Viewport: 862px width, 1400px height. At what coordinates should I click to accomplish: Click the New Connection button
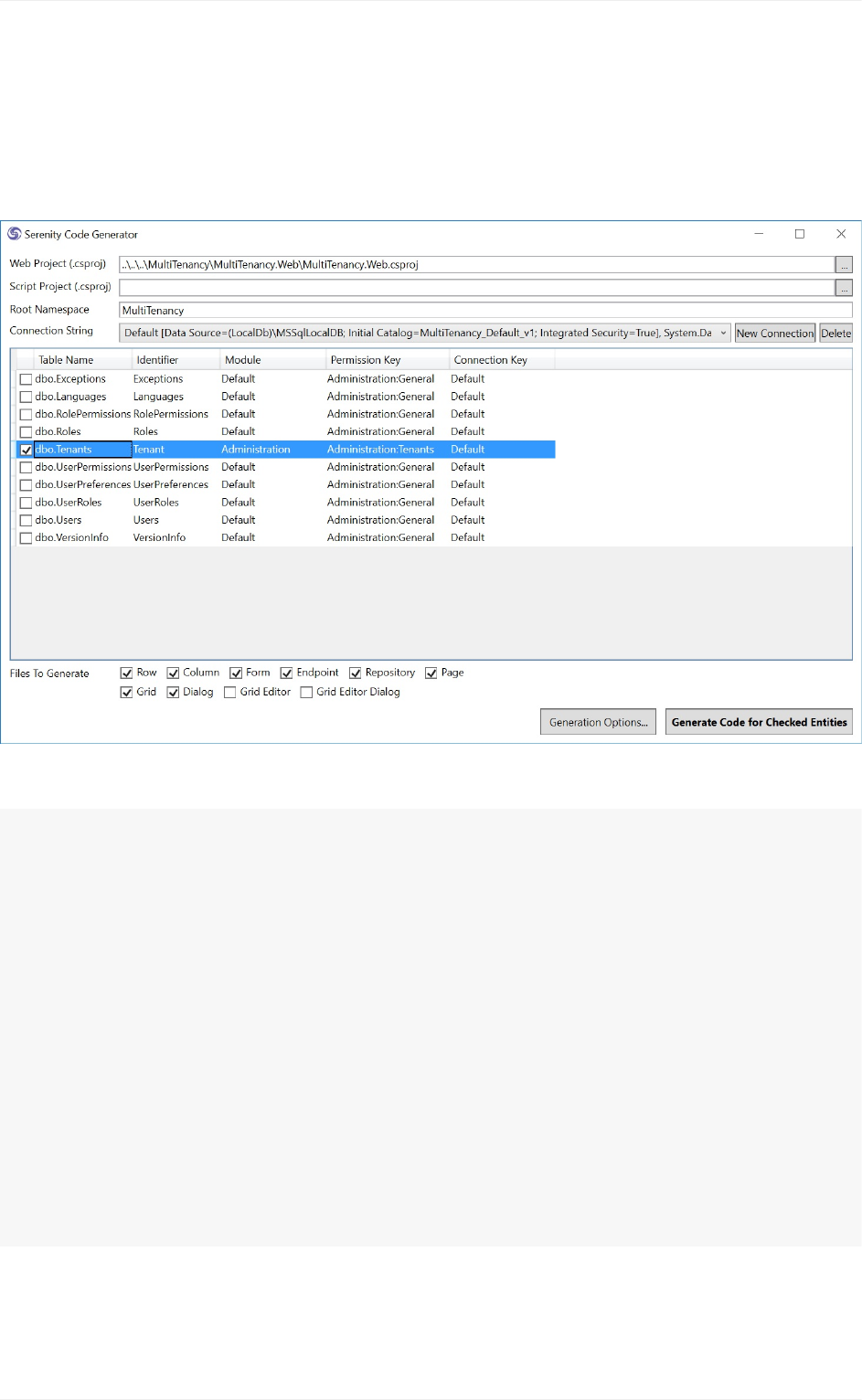[x=775, y=333]
